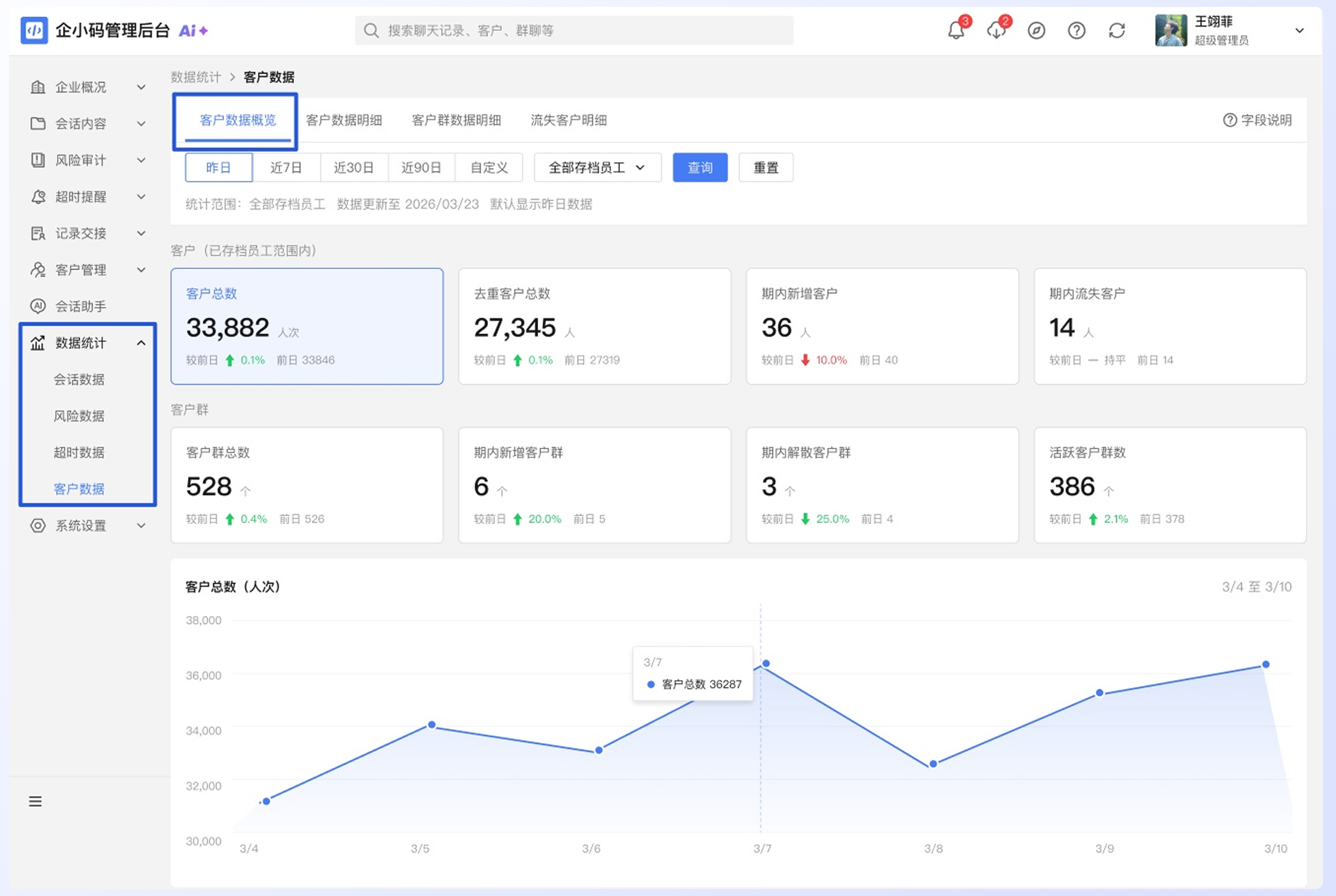Open the 全部存档员工 dropdown
This screenshot has height=896, width=1336.
(598, 167)
